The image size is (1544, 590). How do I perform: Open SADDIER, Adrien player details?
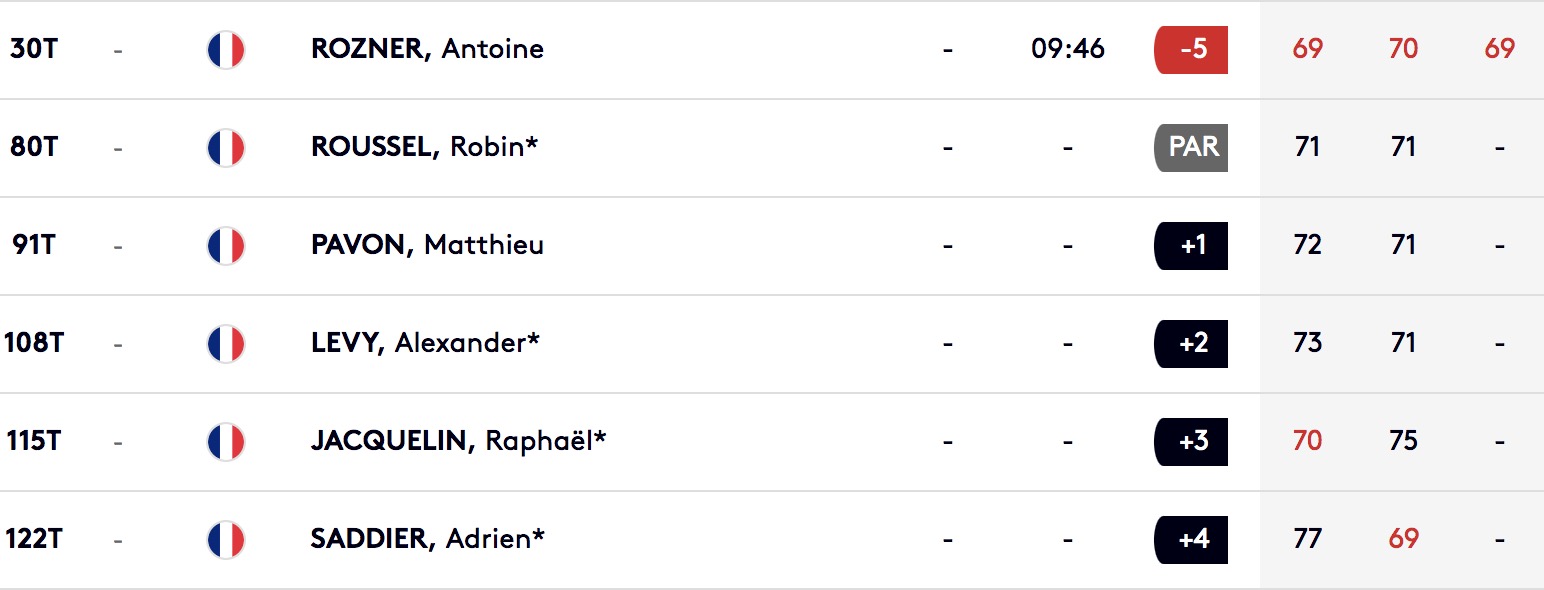[x=427, y=539]
